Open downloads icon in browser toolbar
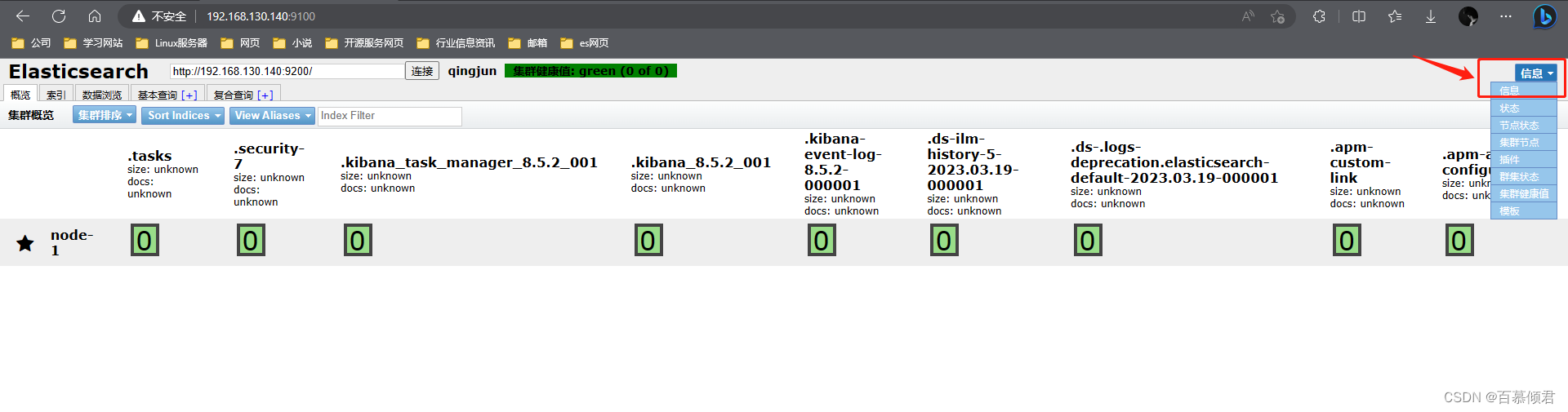 click(1431, 16)
